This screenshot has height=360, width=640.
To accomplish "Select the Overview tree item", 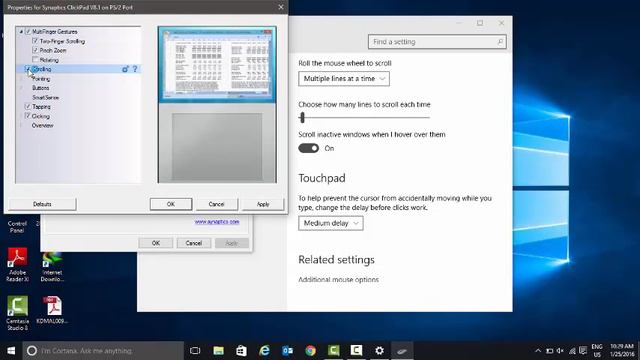I will [42, 126].
